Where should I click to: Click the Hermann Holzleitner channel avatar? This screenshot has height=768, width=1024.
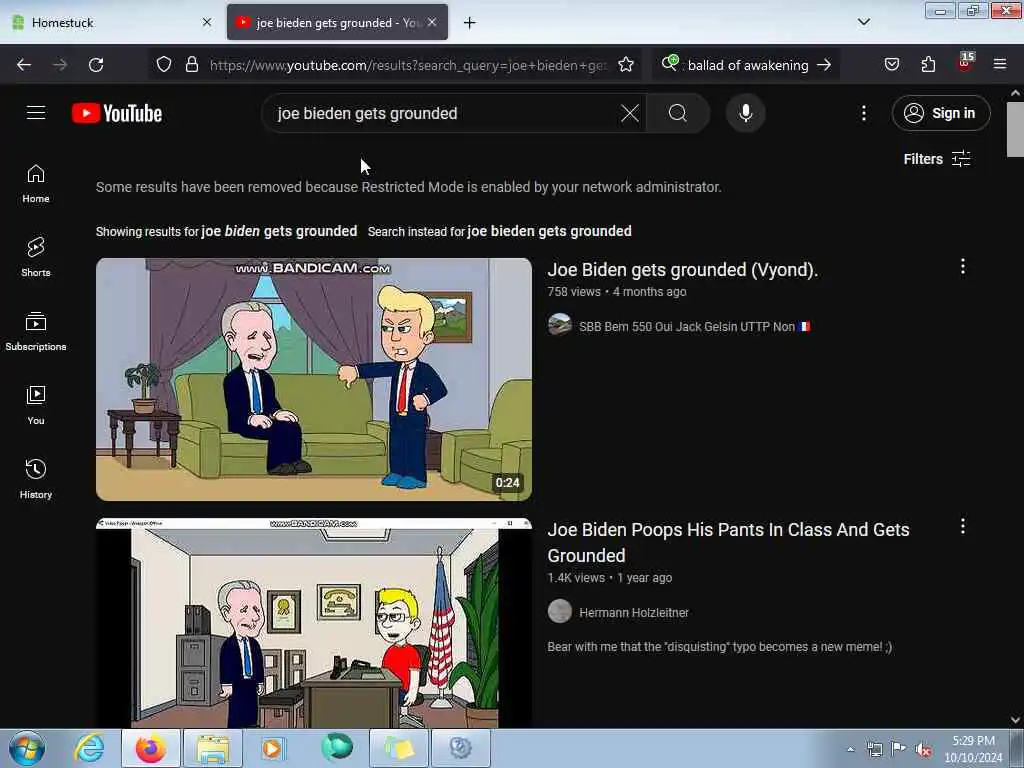[560, 611]
